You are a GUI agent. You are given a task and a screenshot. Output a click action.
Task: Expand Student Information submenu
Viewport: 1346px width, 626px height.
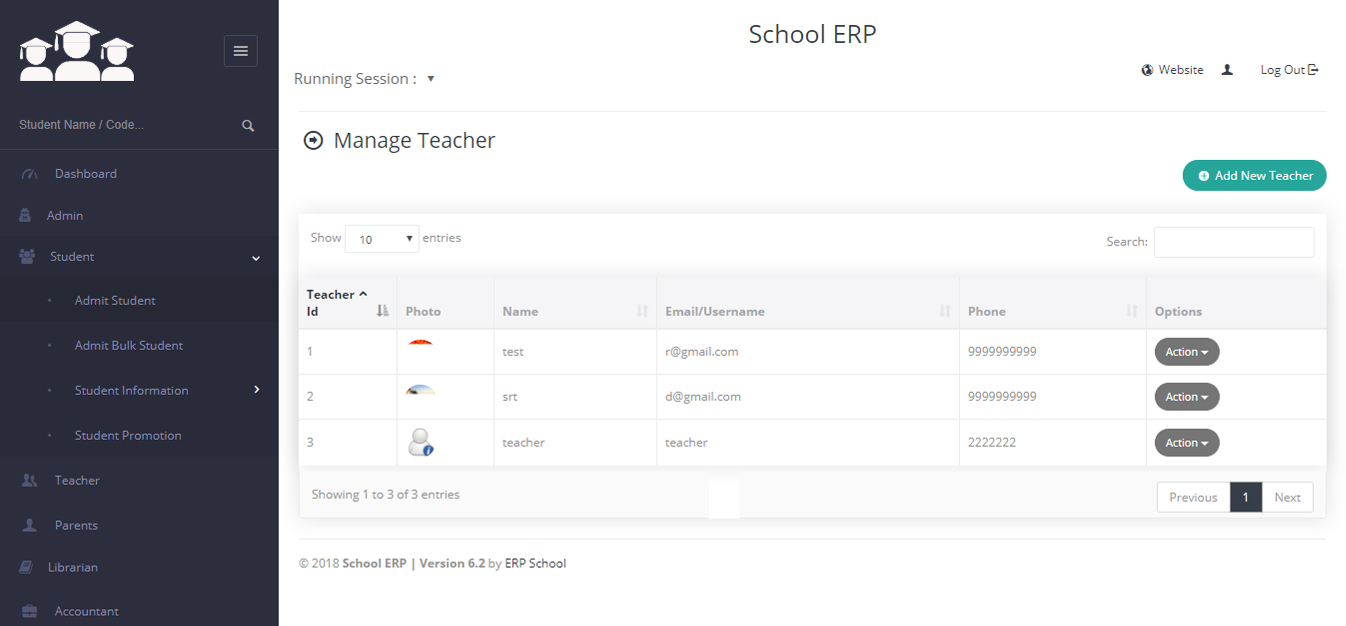tap(256, 390)
